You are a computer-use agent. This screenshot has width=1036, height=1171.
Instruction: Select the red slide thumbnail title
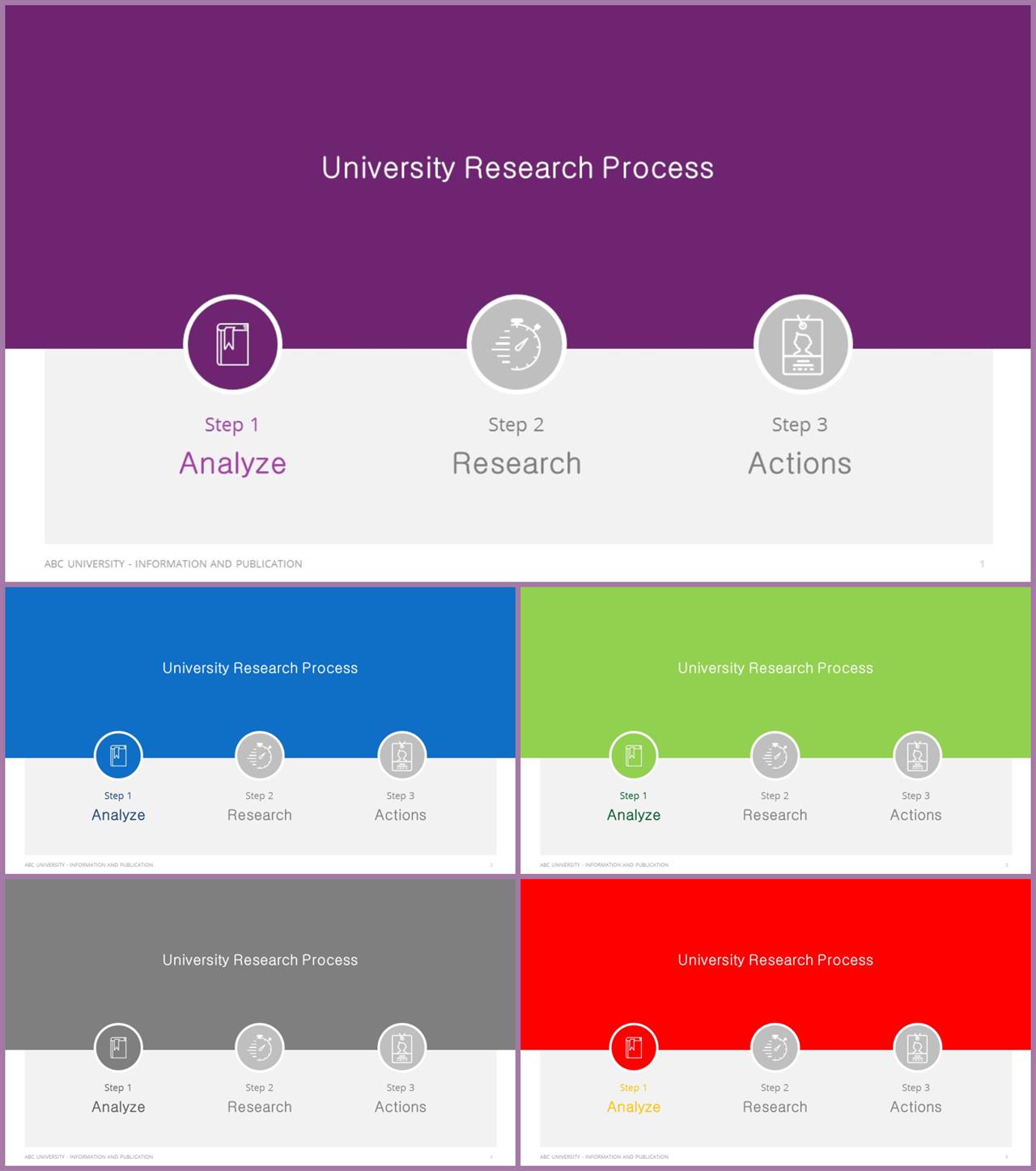click(775, 961)
